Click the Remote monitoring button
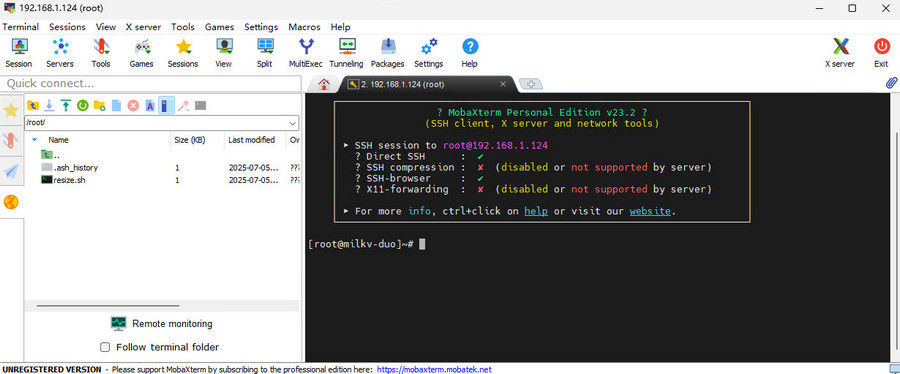The width and height of the screenshot is (900, 374). pos(161,324)
